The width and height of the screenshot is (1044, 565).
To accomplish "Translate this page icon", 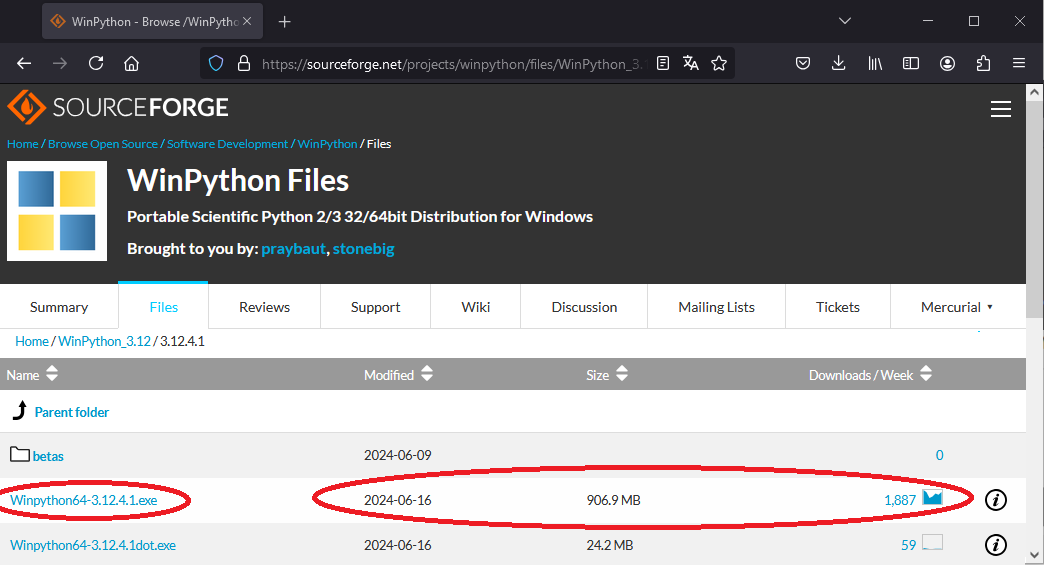I will point(690,63).
